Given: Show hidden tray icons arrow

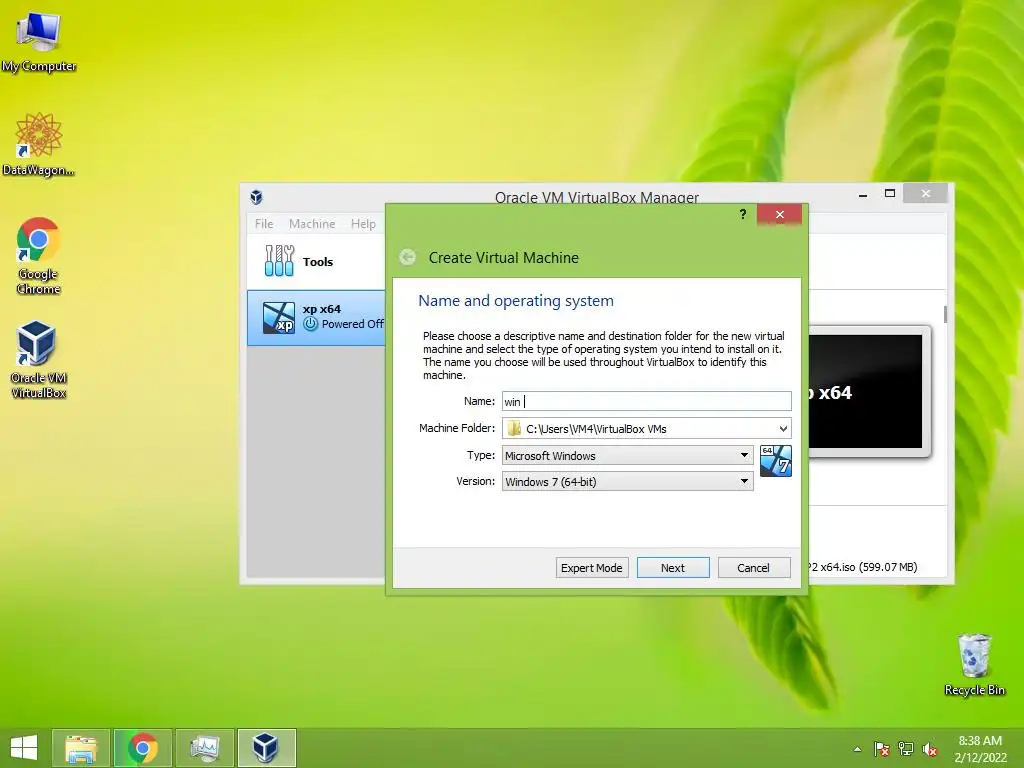Looking at the screenshot, I should 857,749.
